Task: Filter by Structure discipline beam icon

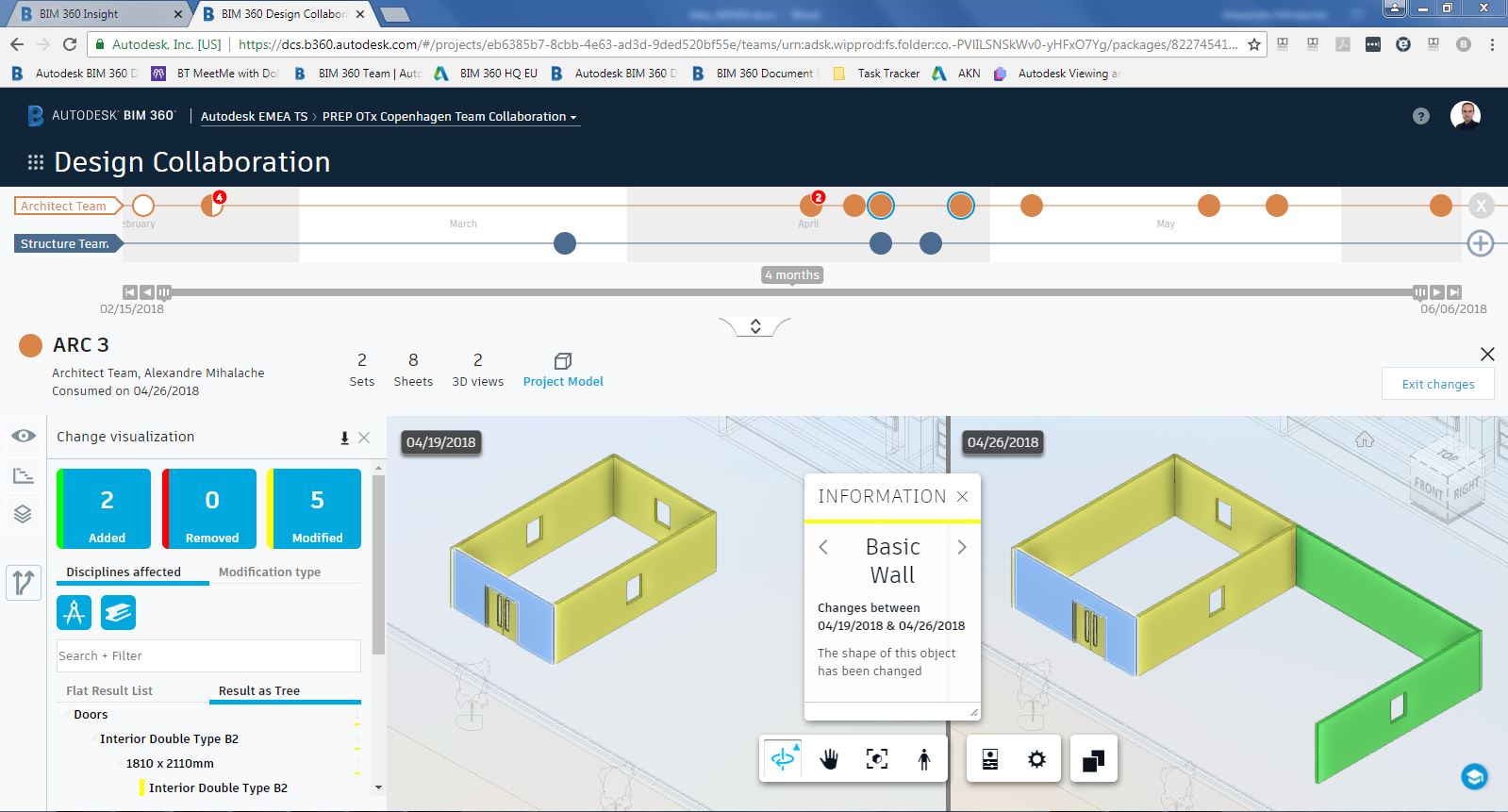Action: click(118, 613)
